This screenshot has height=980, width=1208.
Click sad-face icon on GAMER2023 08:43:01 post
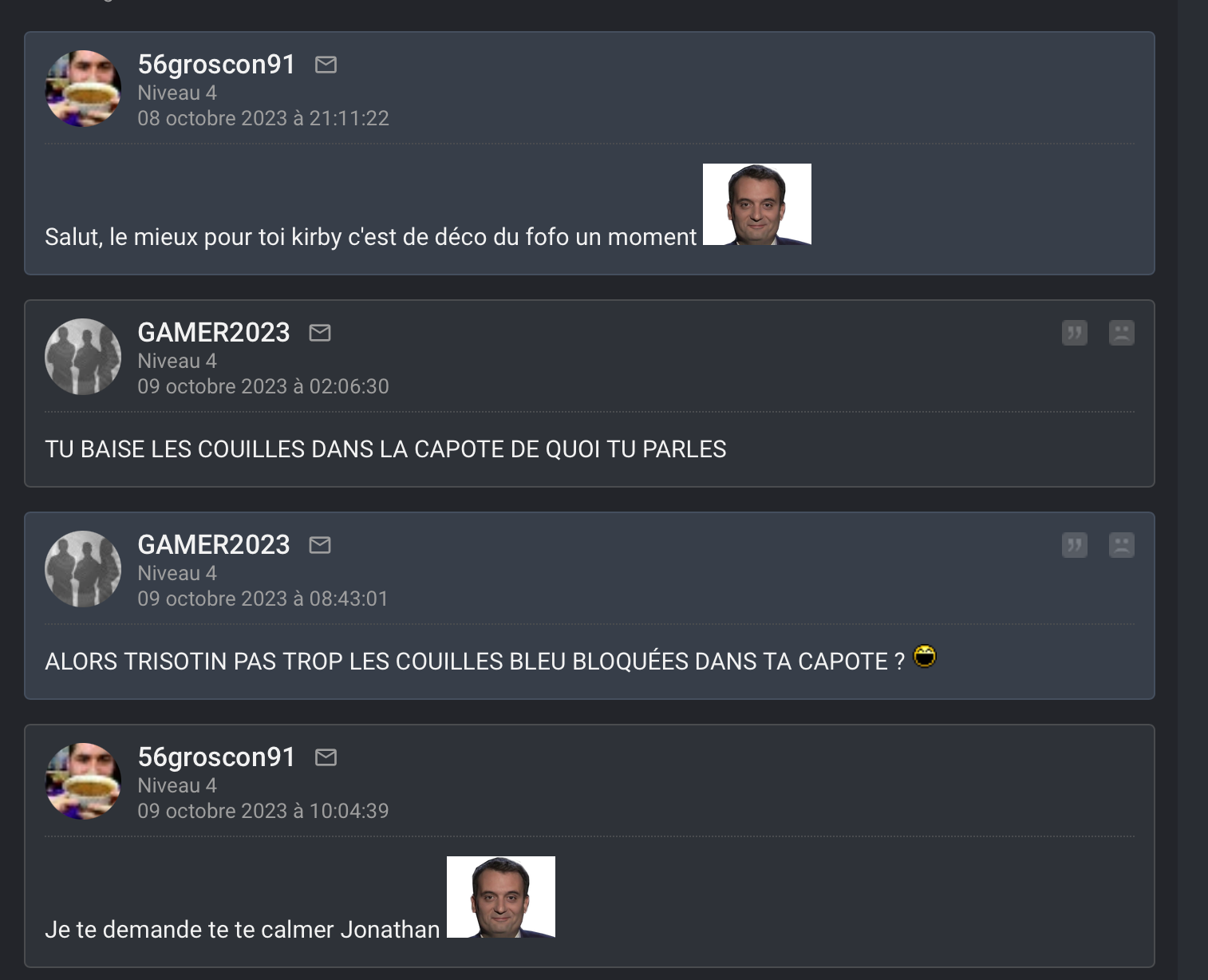[x=1122, y=545]
